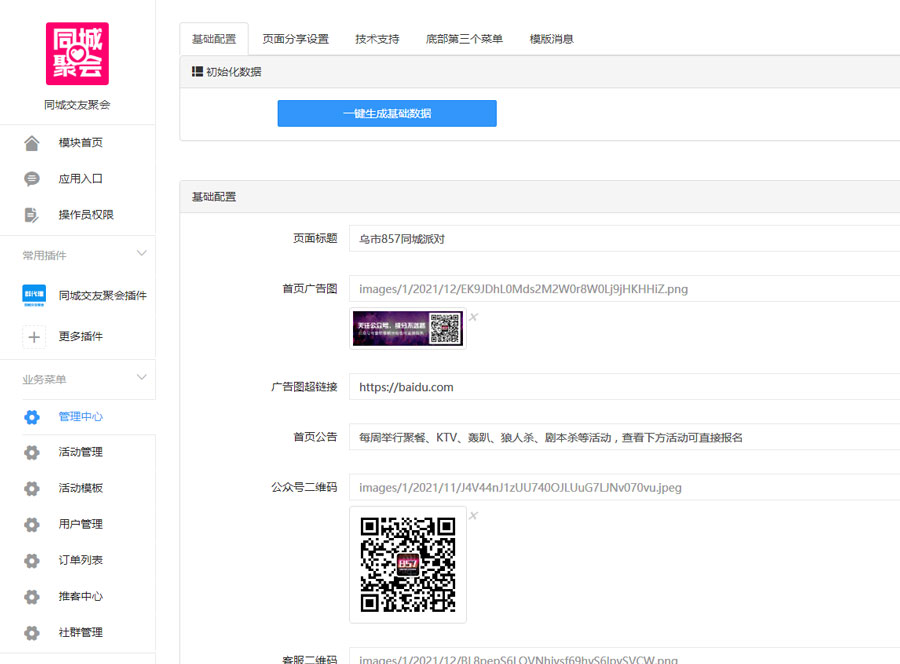Click the document icon beside 操作员权限
900x664 pixels.
point(32,215)
